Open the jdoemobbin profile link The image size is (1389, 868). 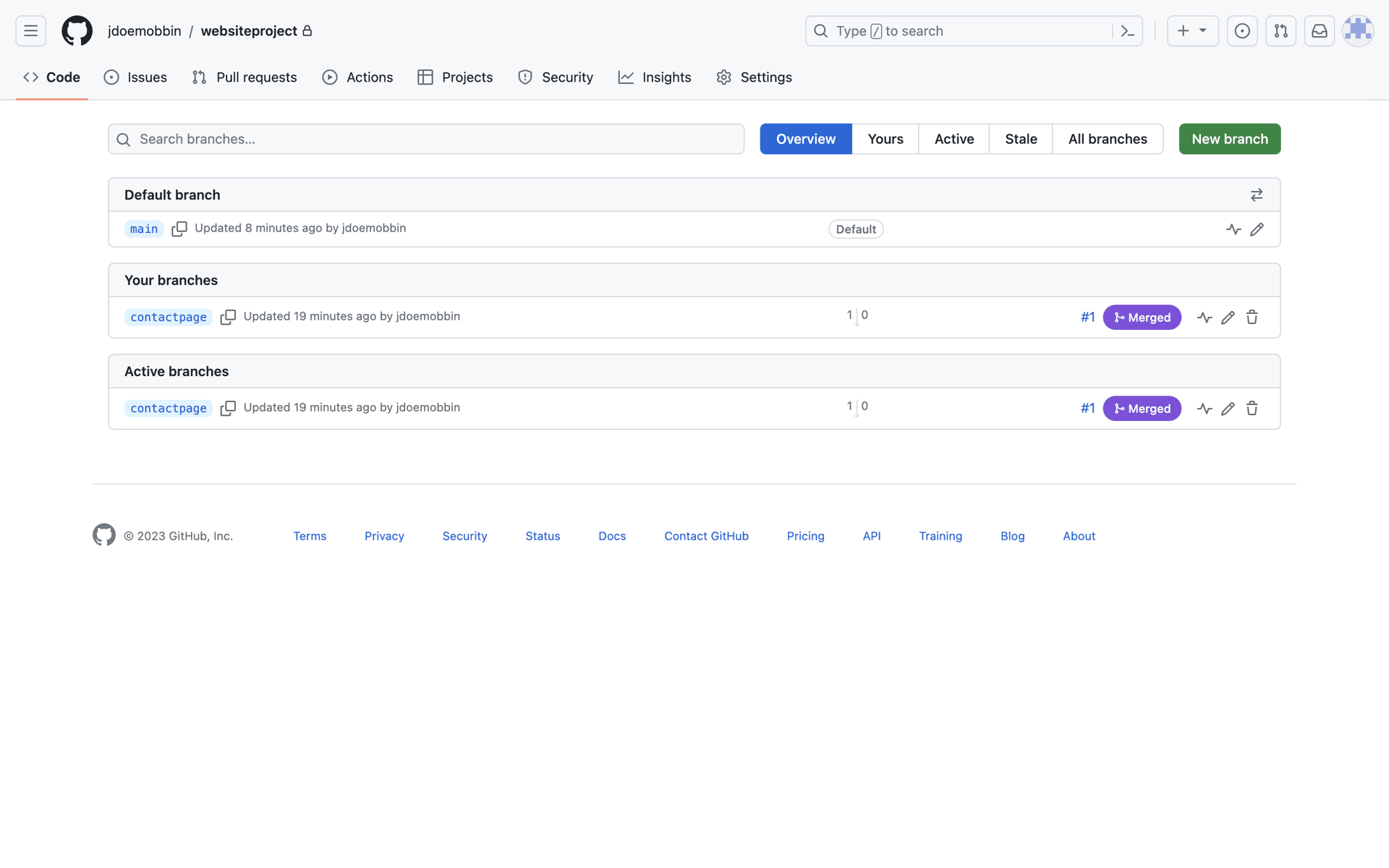click(145, 31)
